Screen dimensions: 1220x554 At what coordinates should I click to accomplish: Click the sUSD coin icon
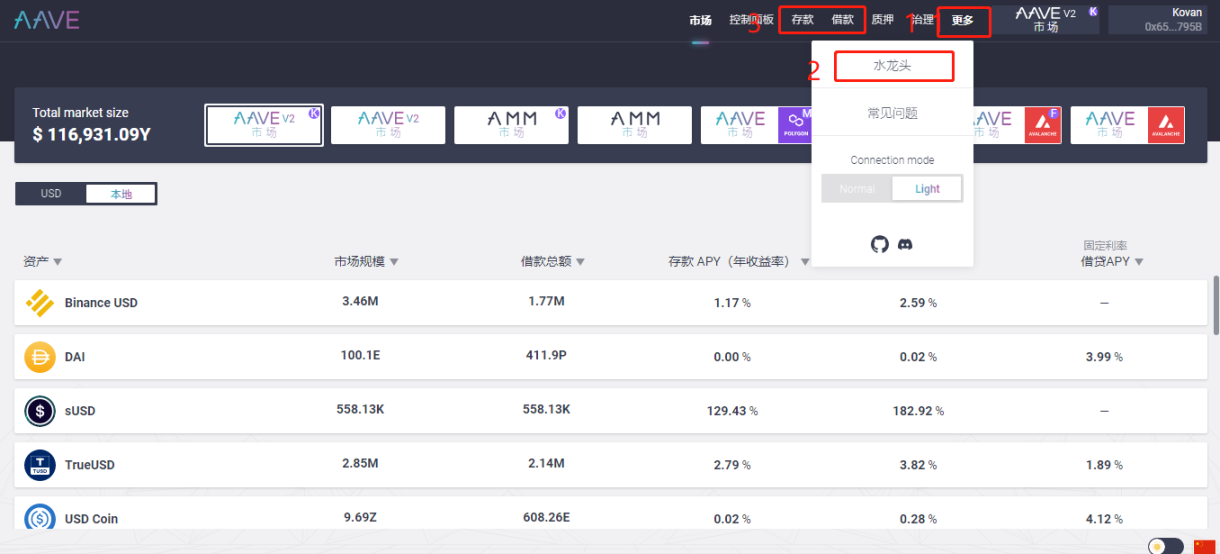pyautogui.click(x=40, y=411)
